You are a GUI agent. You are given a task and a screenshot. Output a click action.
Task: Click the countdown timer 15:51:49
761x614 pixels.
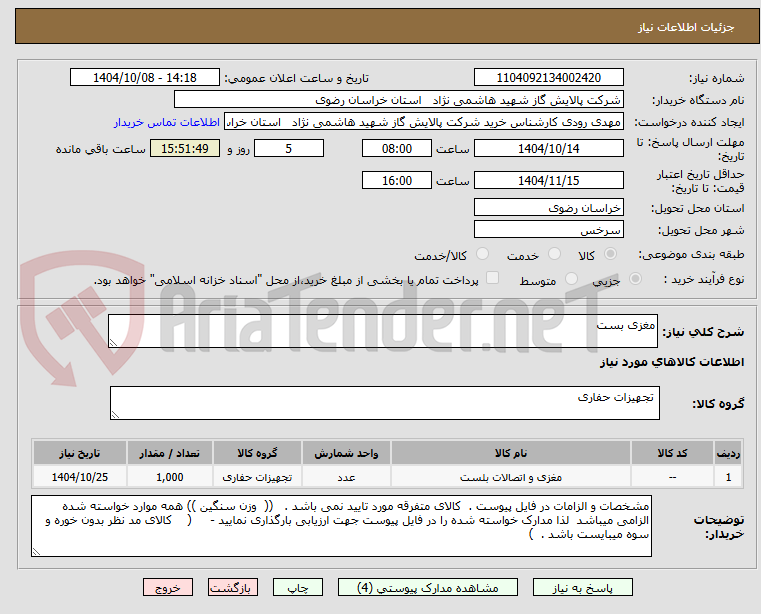tap(185, 149)
